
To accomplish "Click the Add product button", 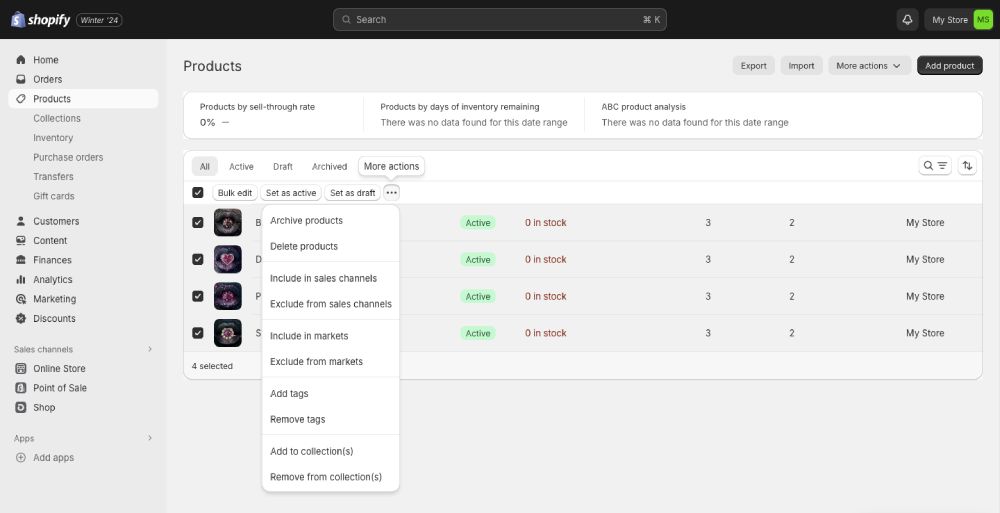I will pyautogui.click(x=949, y=66).
